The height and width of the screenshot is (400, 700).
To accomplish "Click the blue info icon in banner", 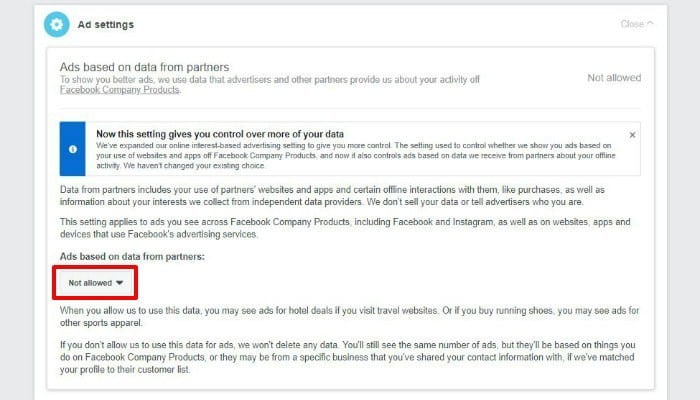I will (73, 149).
